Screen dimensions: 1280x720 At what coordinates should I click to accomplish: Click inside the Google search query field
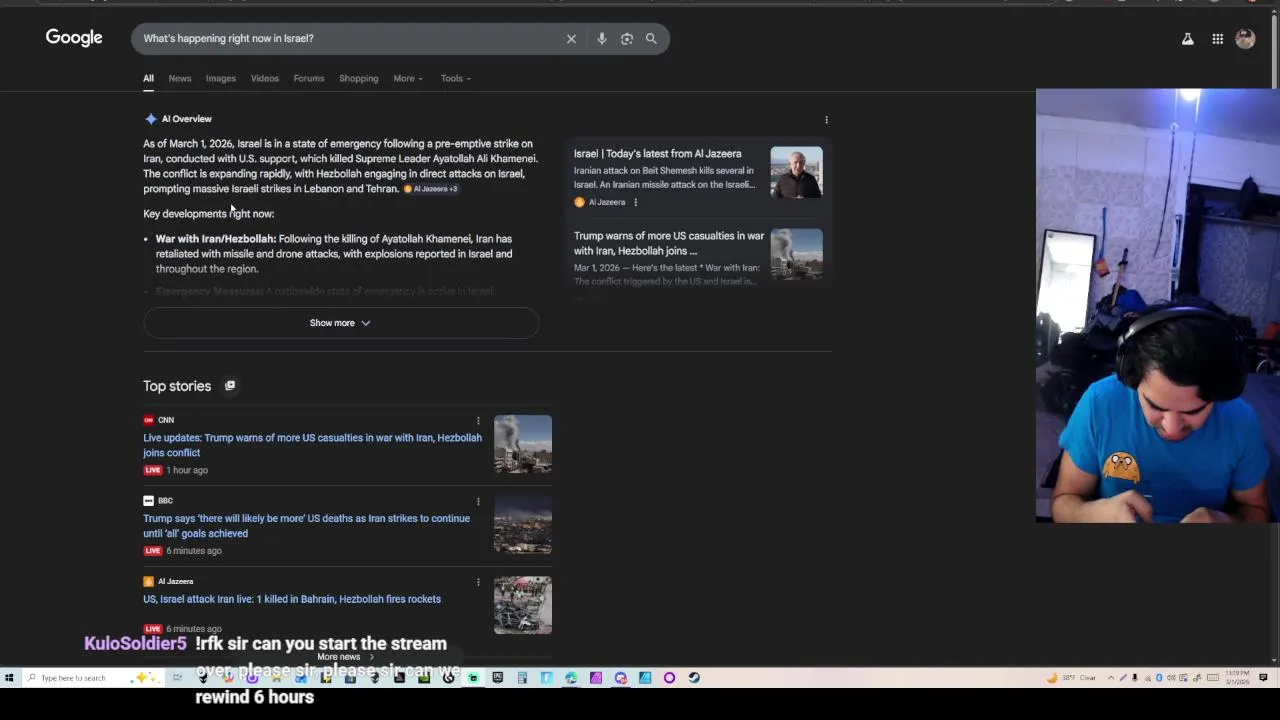[x=350, y=39]
